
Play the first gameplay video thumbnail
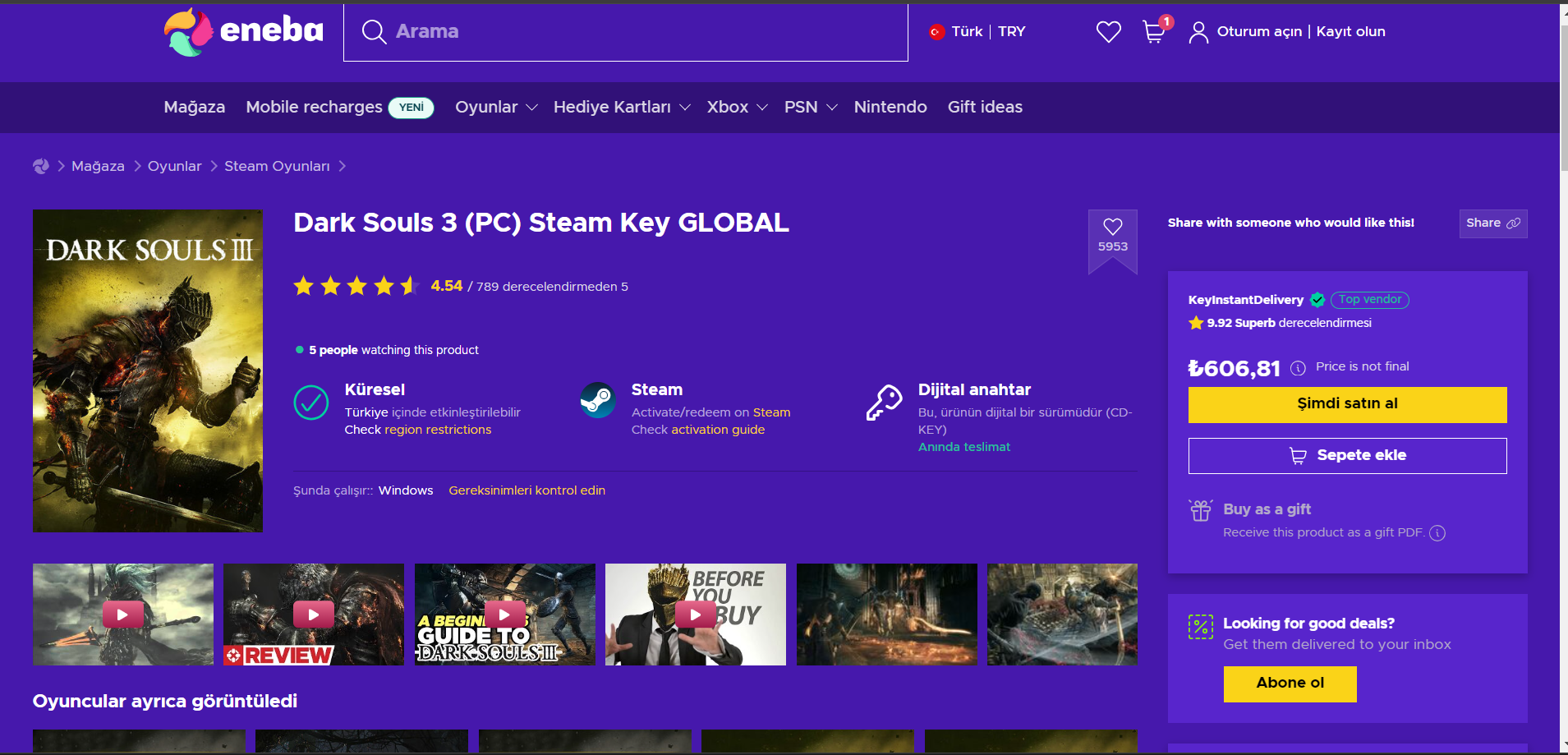123,615
